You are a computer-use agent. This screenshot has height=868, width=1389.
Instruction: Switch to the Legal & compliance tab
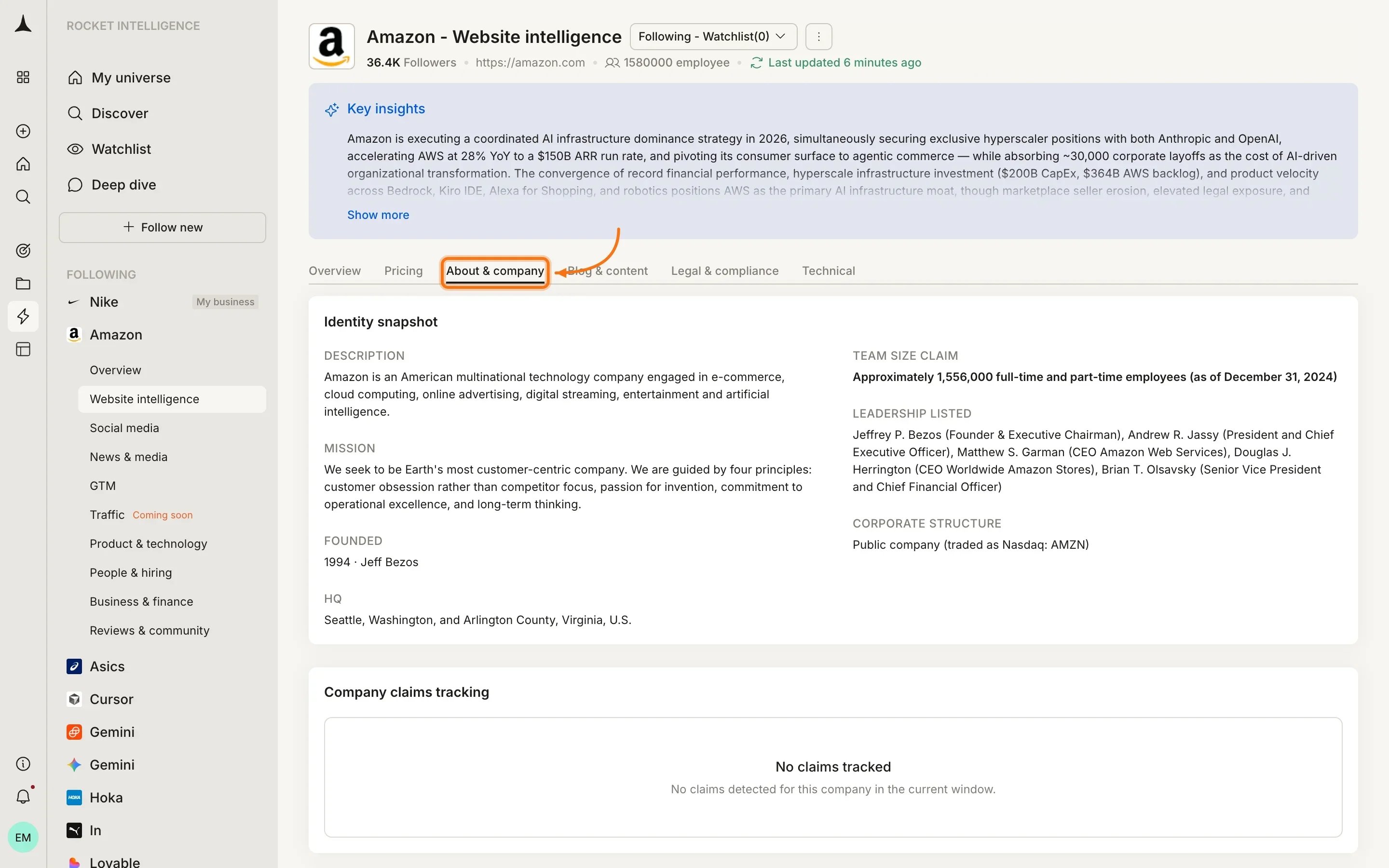coord(724,271)
